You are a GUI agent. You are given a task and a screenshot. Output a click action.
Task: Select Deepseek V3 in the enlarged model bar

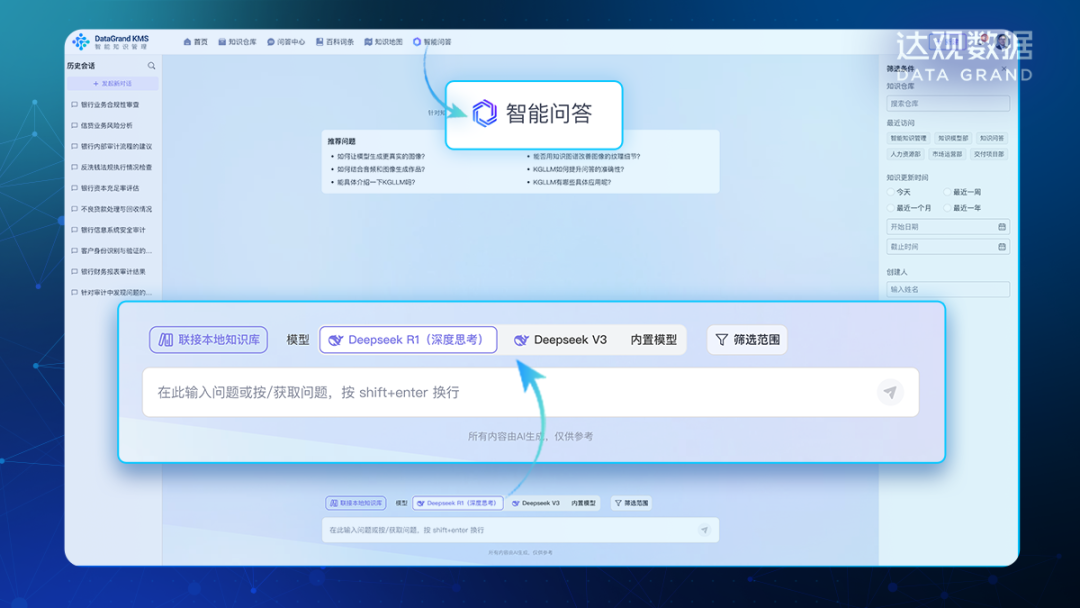560,340
